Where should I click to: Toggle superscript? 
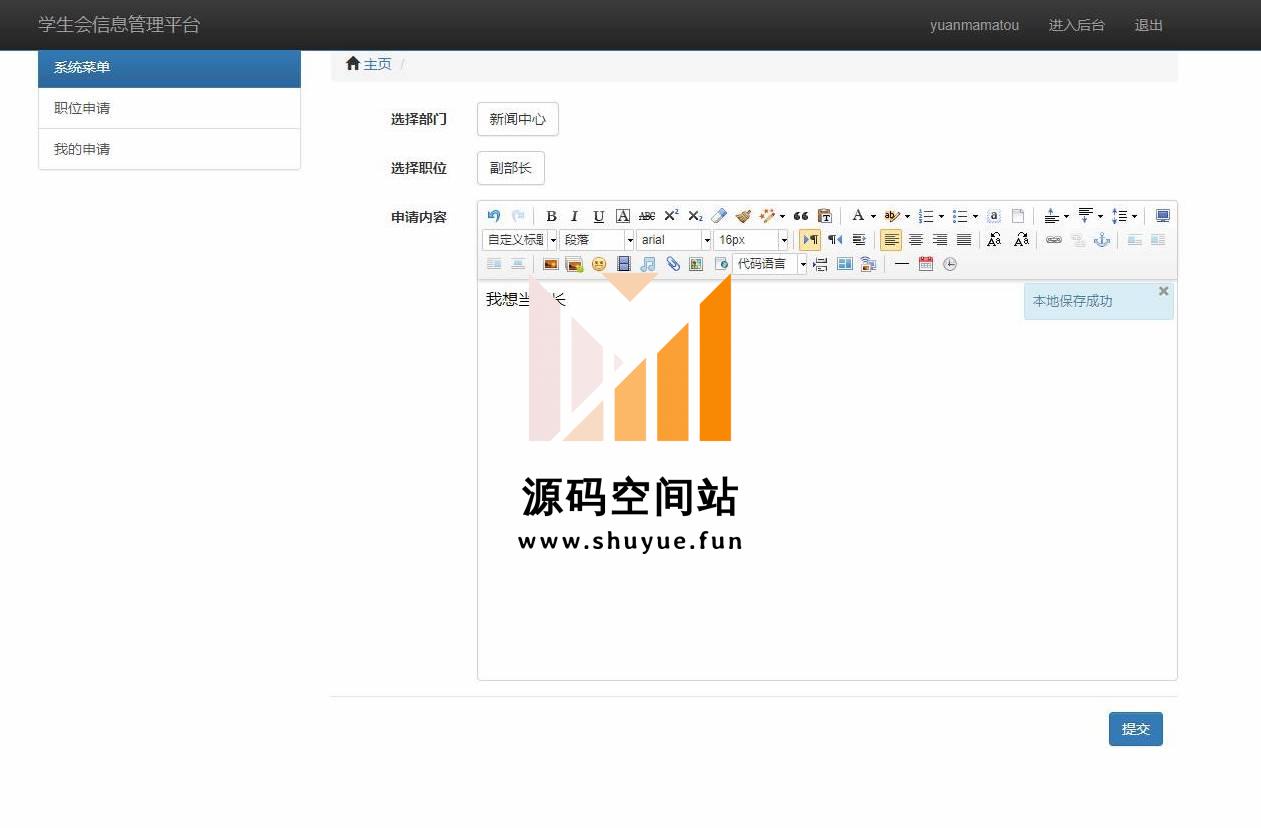671,216
